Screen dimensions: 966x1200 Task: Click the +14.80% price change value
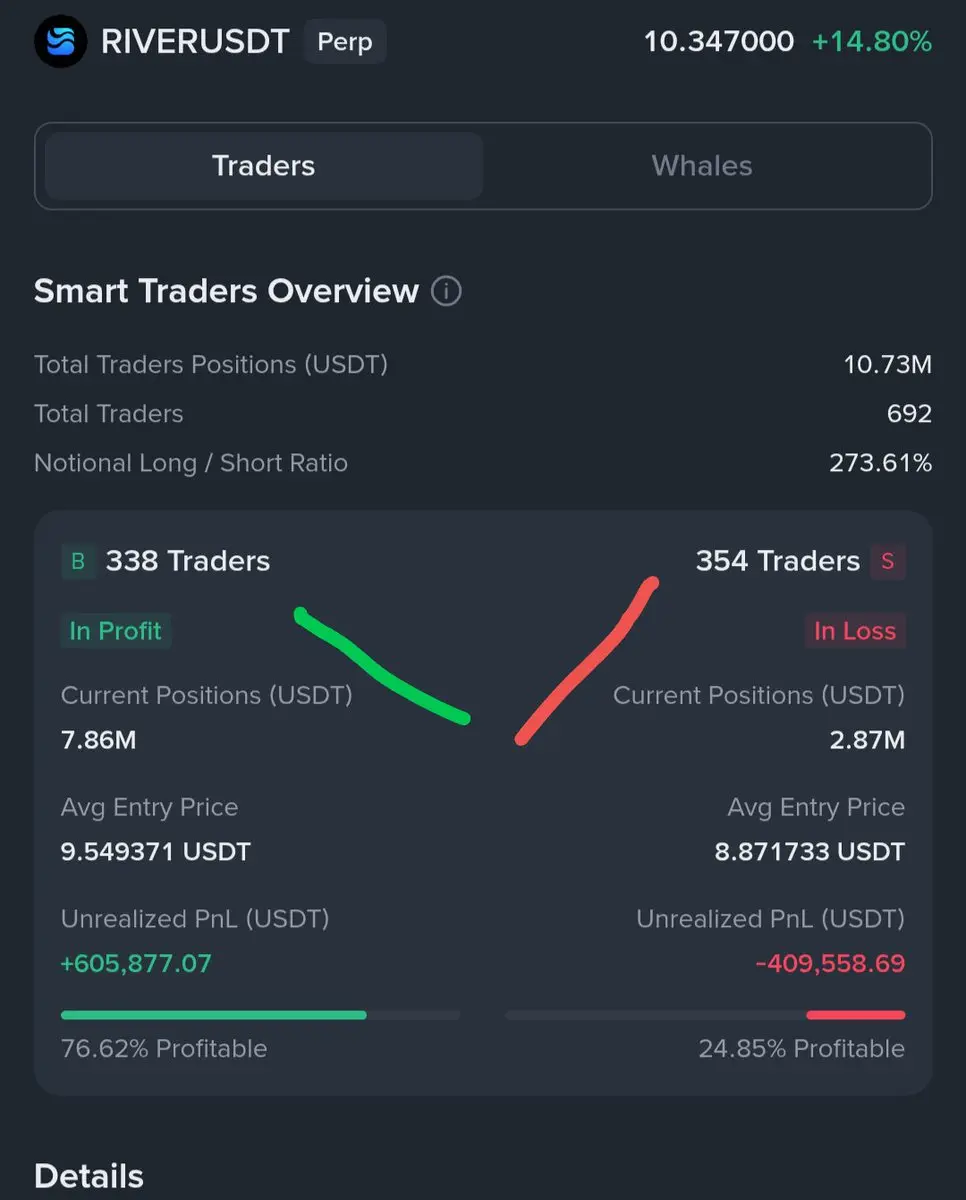tap(872, 42)
